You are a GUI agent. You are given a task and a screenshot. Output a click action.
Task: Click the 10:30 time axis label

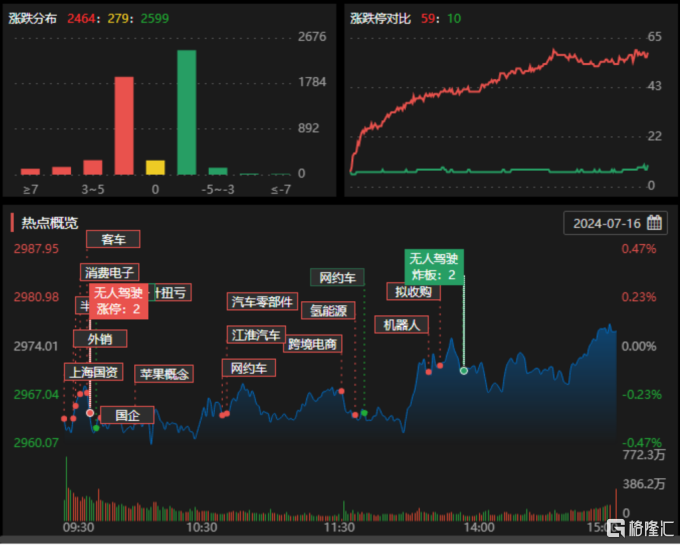coord(202,528)
